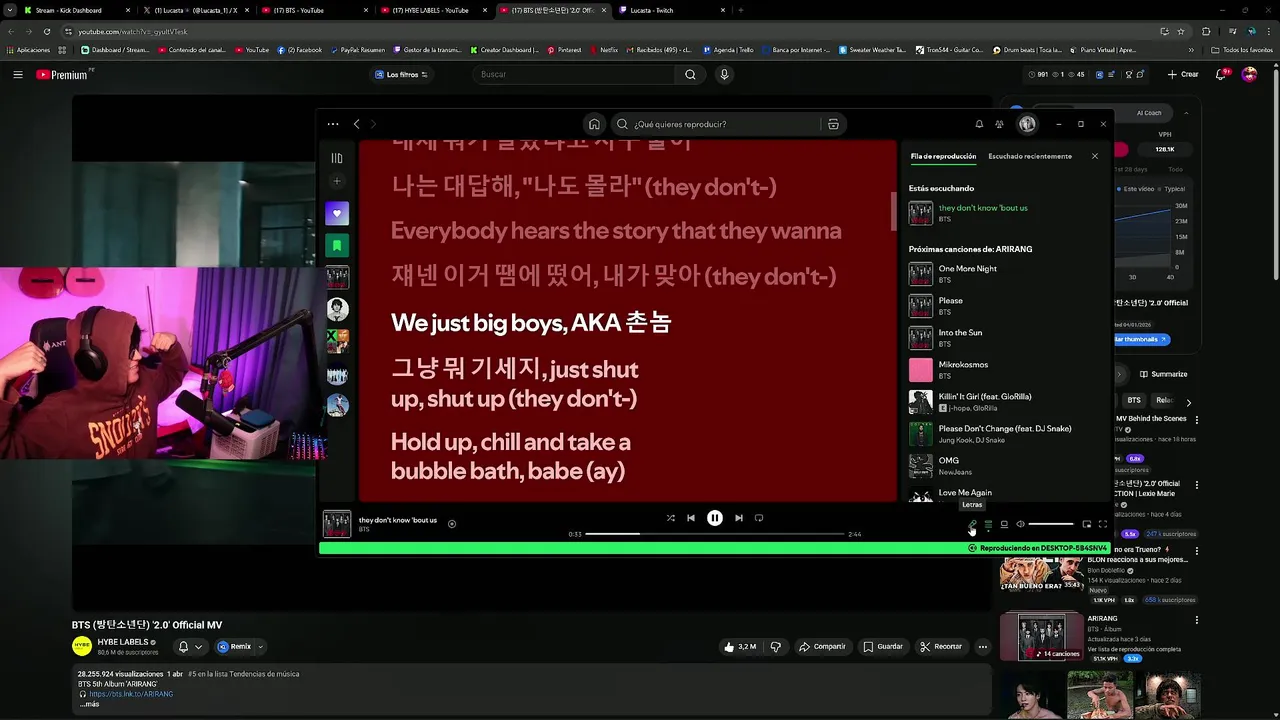This screenshot has width=1280, height=720.
Task: Click Guardar save button
Action: pyautogui.click(x=883, y=646)
